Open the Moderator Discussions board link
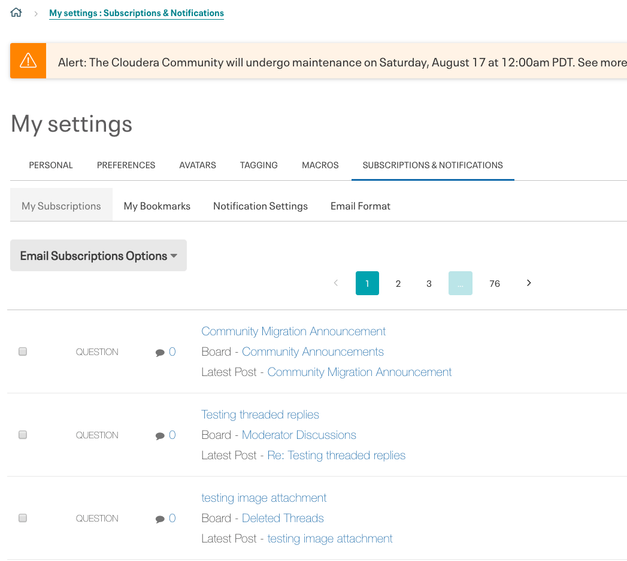The width and height of the screenshot is (627, 561). [x=299, y=435]
